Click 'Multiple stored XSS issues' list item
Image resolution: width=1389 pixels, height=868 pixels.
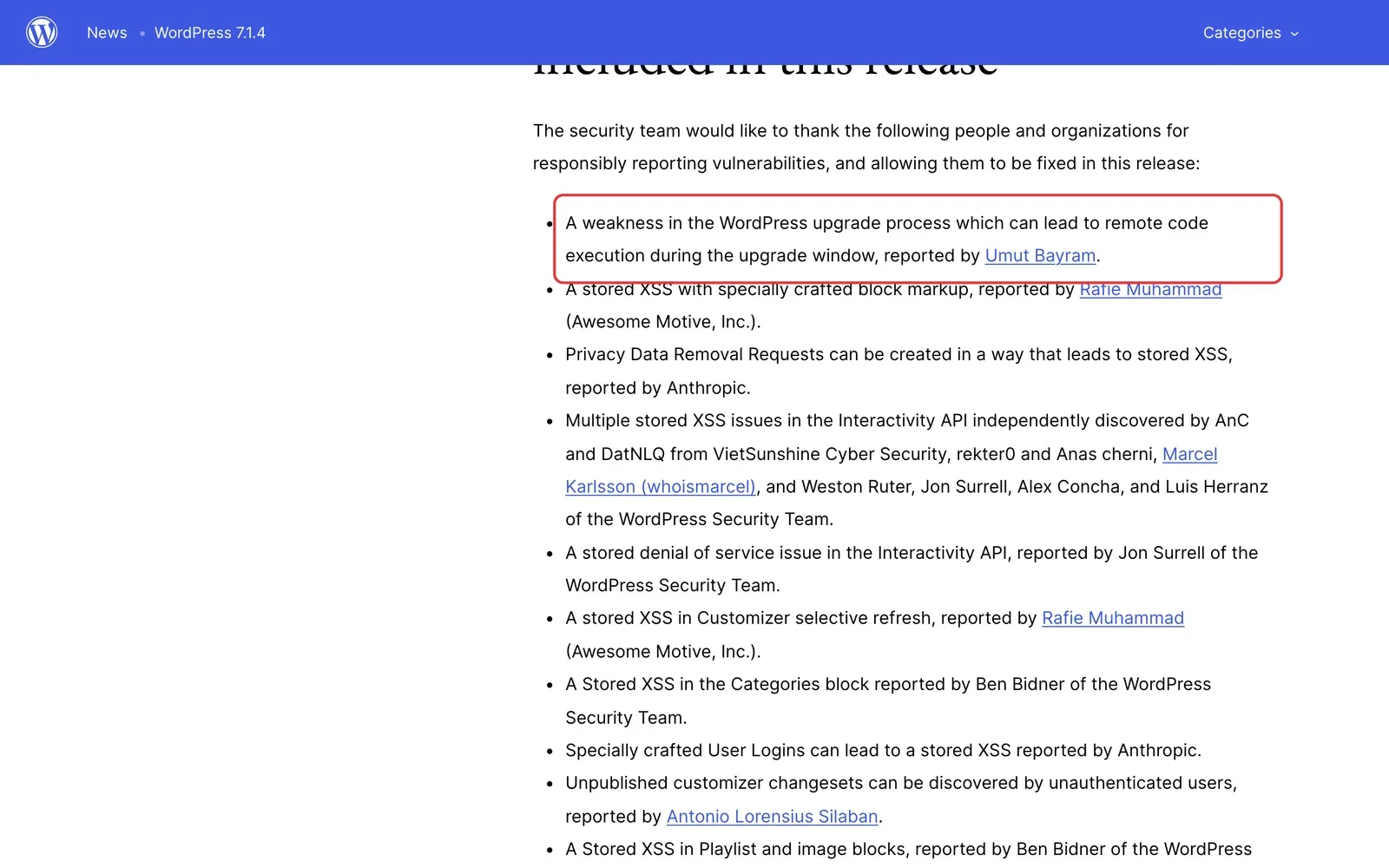click(917, 470)
